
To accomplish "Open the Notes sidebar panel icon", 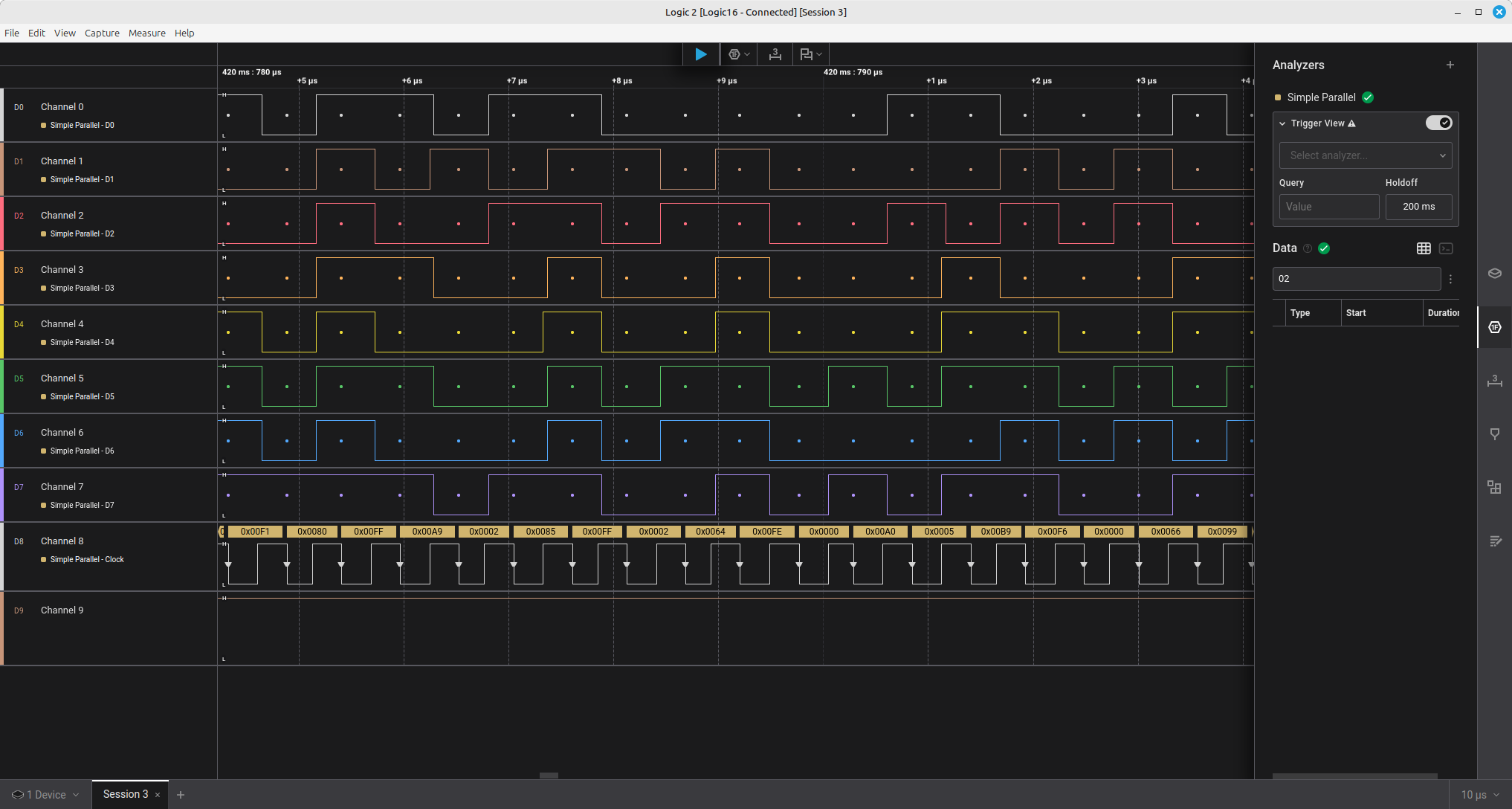I will point(1494,541).
